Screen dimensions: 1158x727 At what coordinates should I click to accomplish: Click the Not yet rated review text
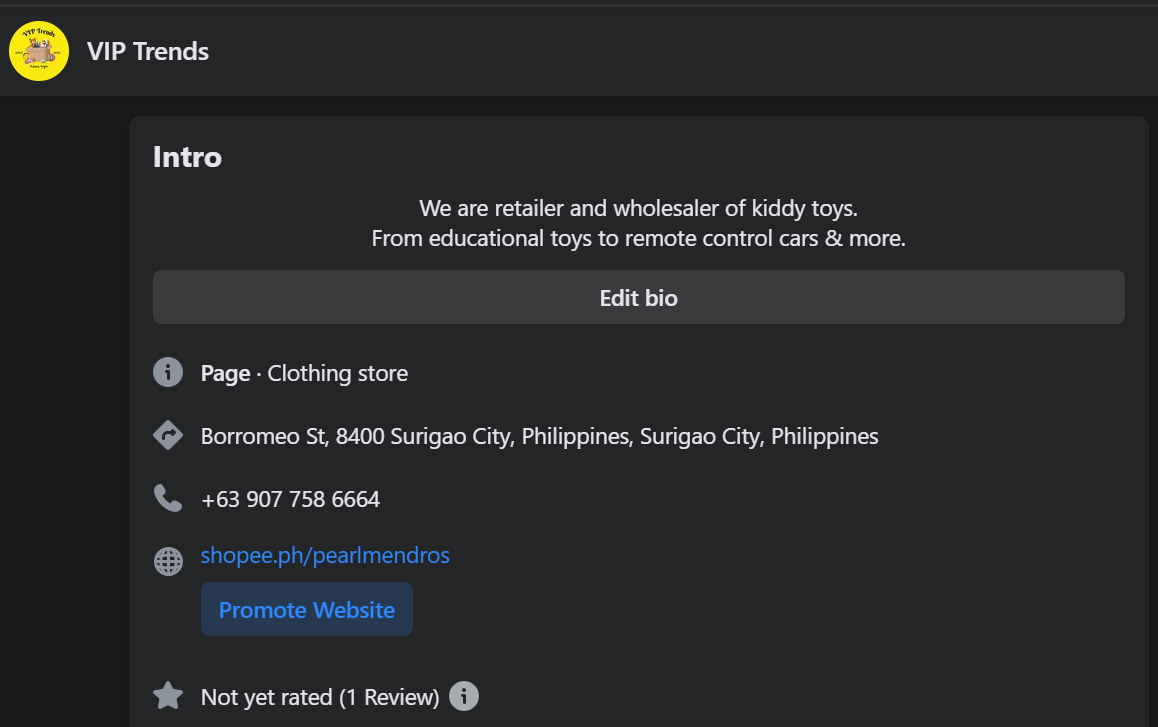[x=320, y=697]
